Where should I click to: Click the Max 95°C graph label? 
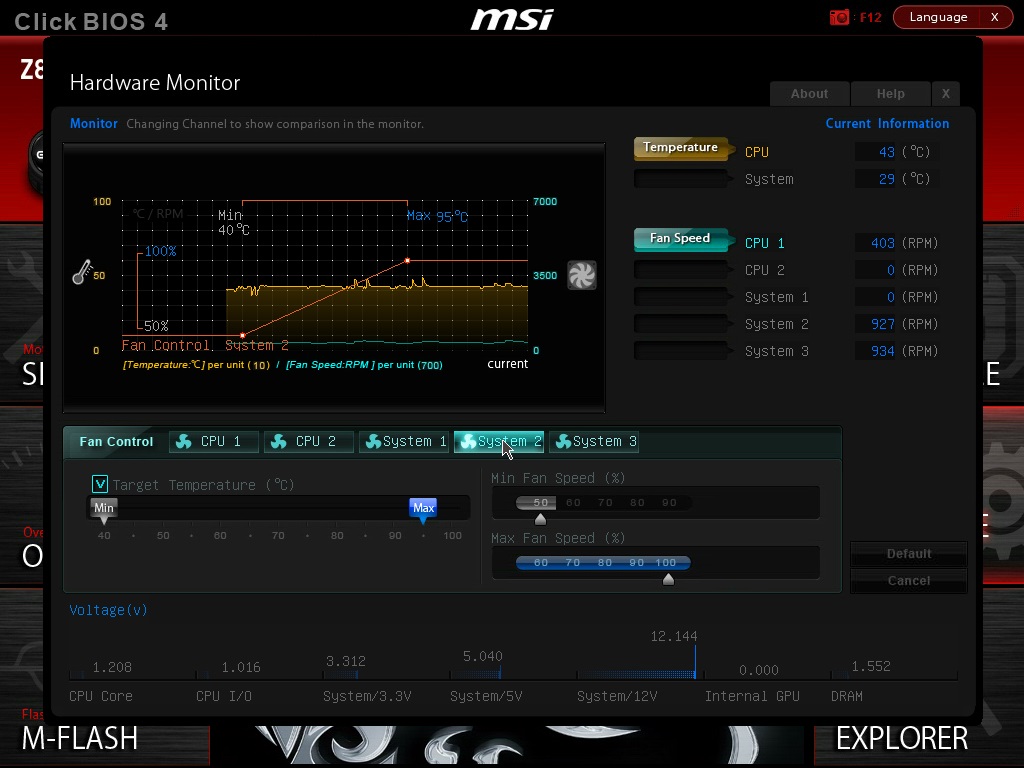(437, 216)
